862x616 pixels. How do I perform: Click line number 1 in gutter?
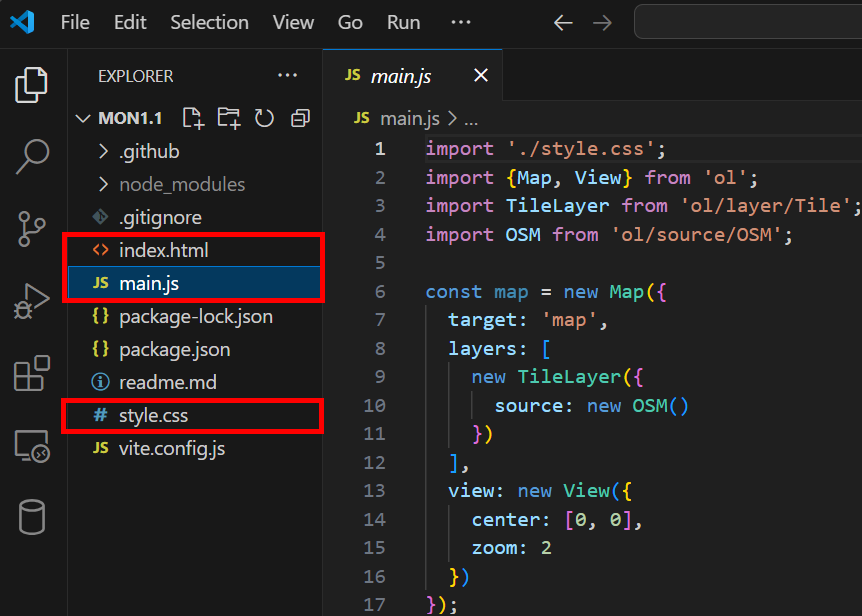(x=380, y=149)
